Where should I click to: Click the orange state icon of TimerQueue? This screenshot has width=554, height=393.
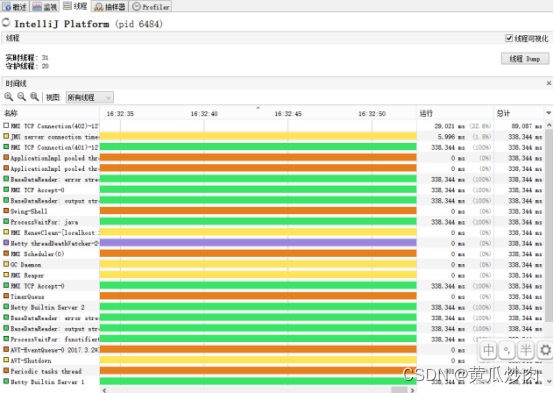point(6,296)
